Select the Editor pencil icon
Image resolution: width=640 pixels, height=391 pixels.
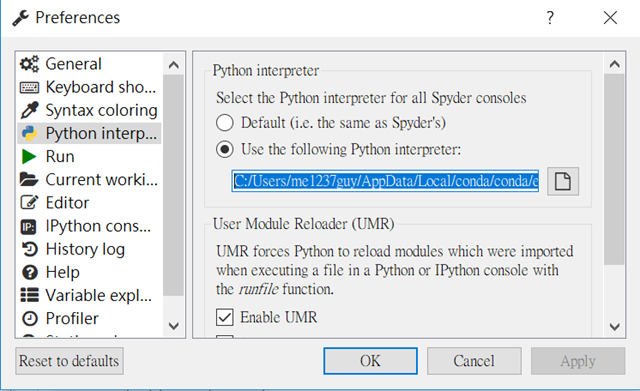pyautogui.click(x=29, y=202)
